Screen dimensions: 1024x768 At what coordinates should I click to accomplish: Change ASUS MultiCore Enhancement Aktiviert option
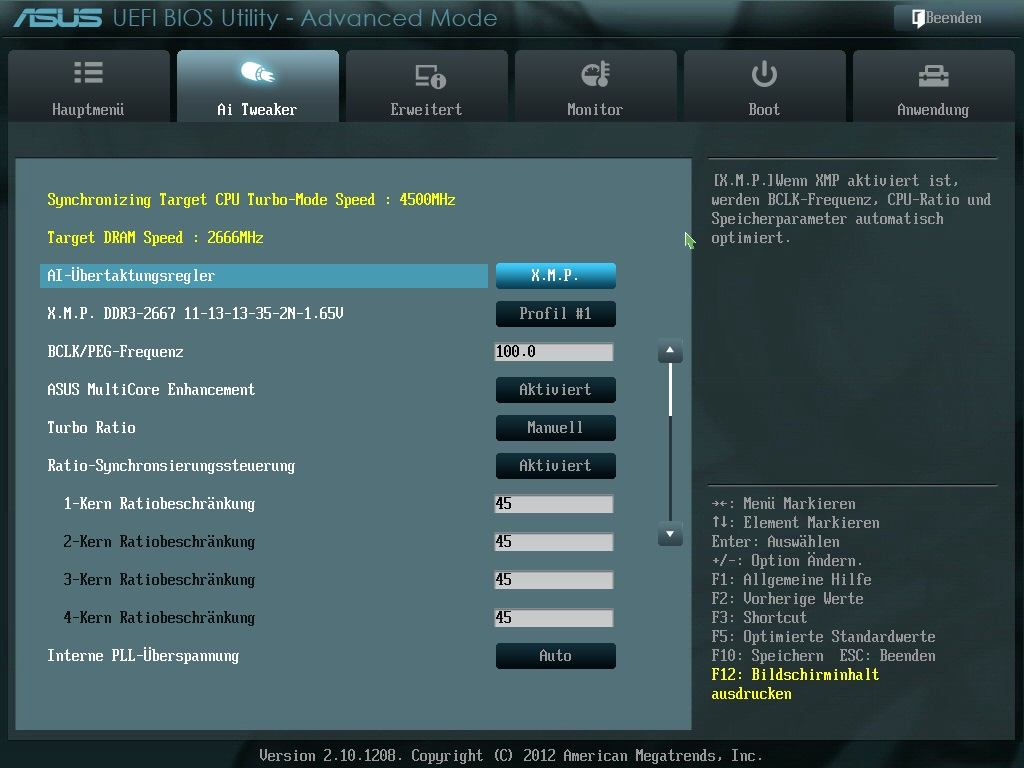click(555, 390)
